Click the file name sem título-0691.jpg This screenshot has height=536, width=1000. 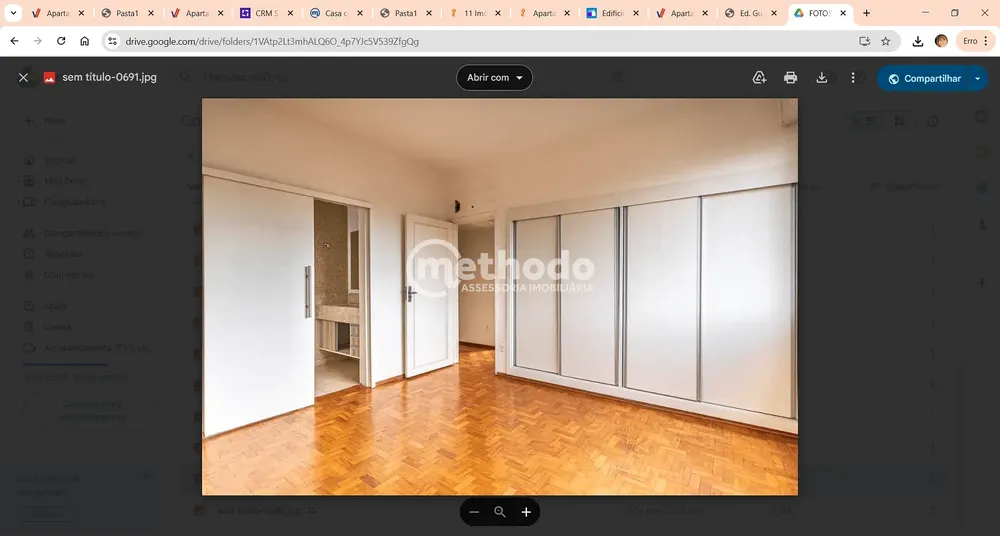click(109, 77)
